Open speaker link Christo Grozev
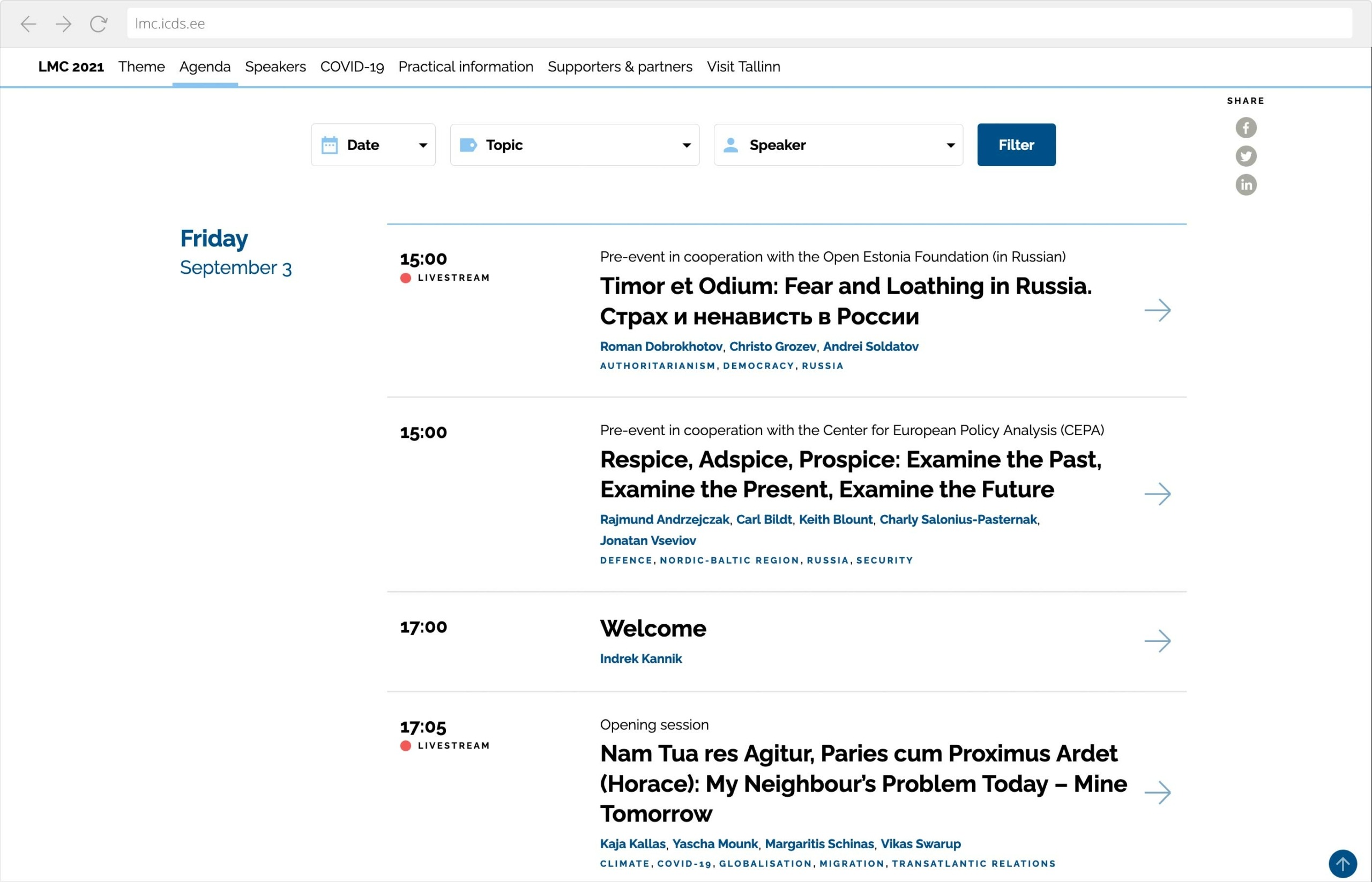Image resolution: width=1372 pixels, height=882 pixels. 772,347
